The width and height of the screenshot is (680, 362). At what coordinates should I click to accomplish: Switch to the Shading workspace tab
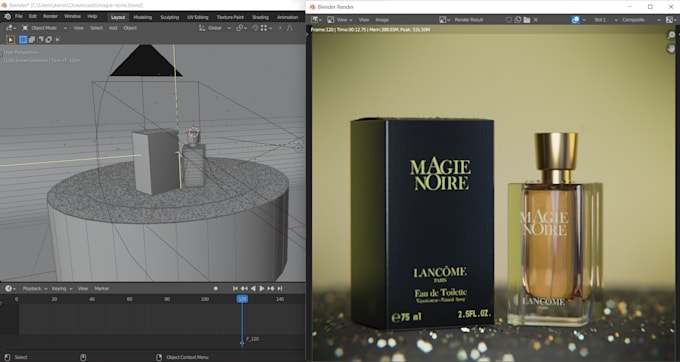(261, 17)
